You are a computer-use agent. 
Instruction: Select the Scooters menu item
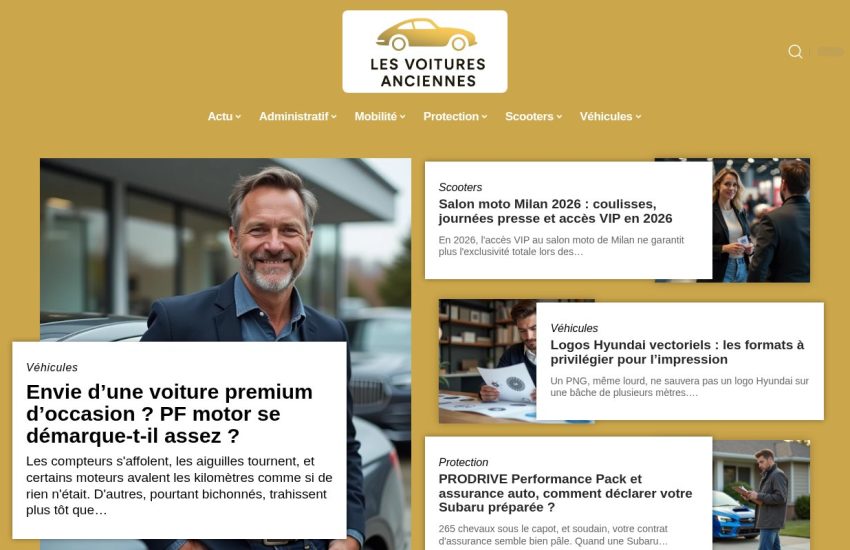(529, 117)
